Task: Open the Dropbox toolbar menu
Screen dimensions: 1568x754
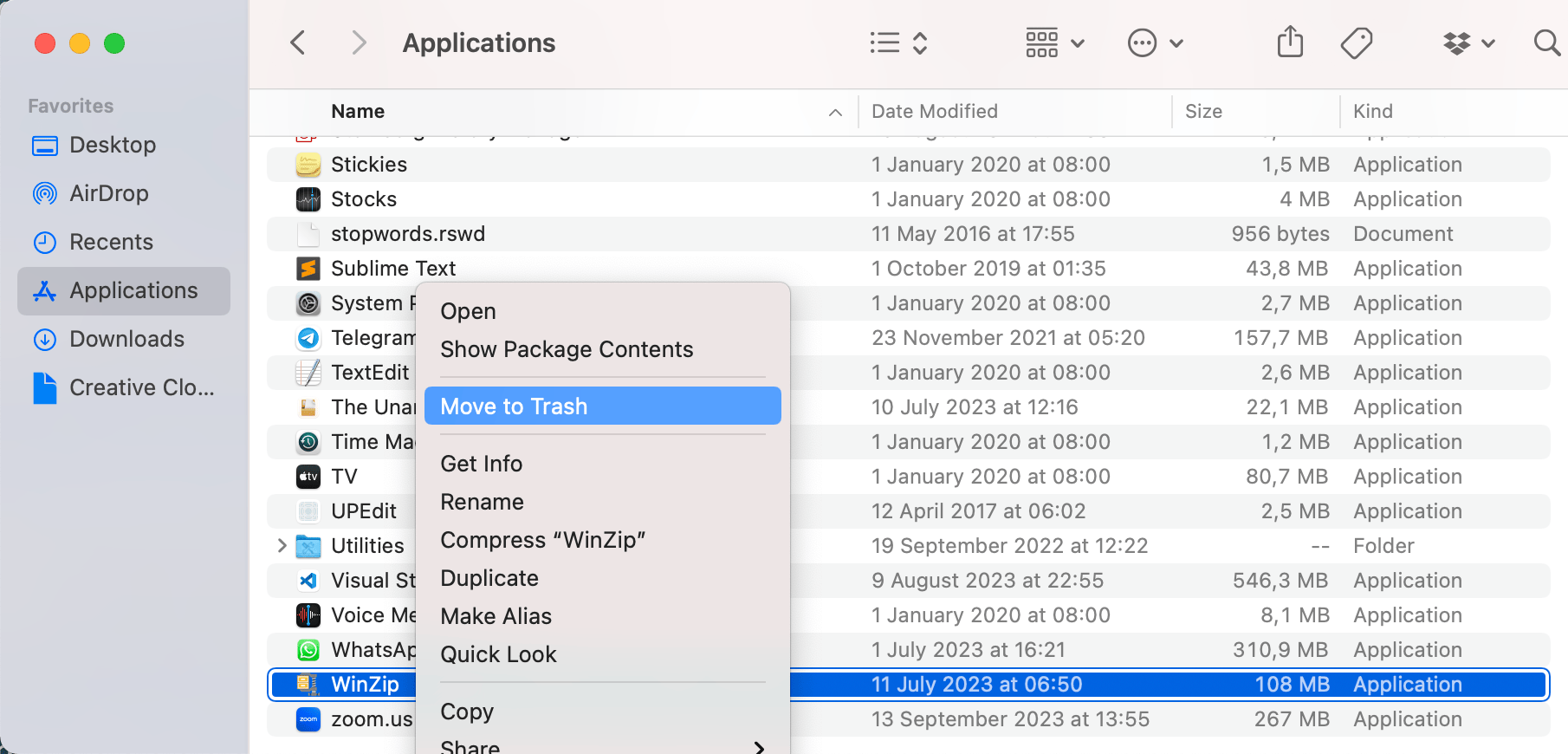Action: (1469, 42)
